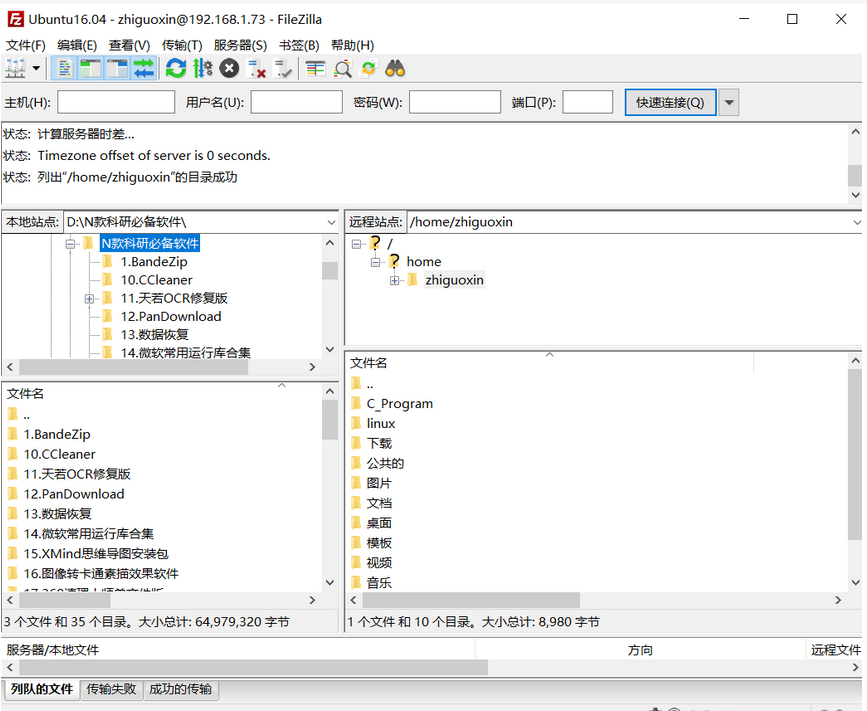
Task: Select the remote 桌面 folder
Action: [379, 523]
